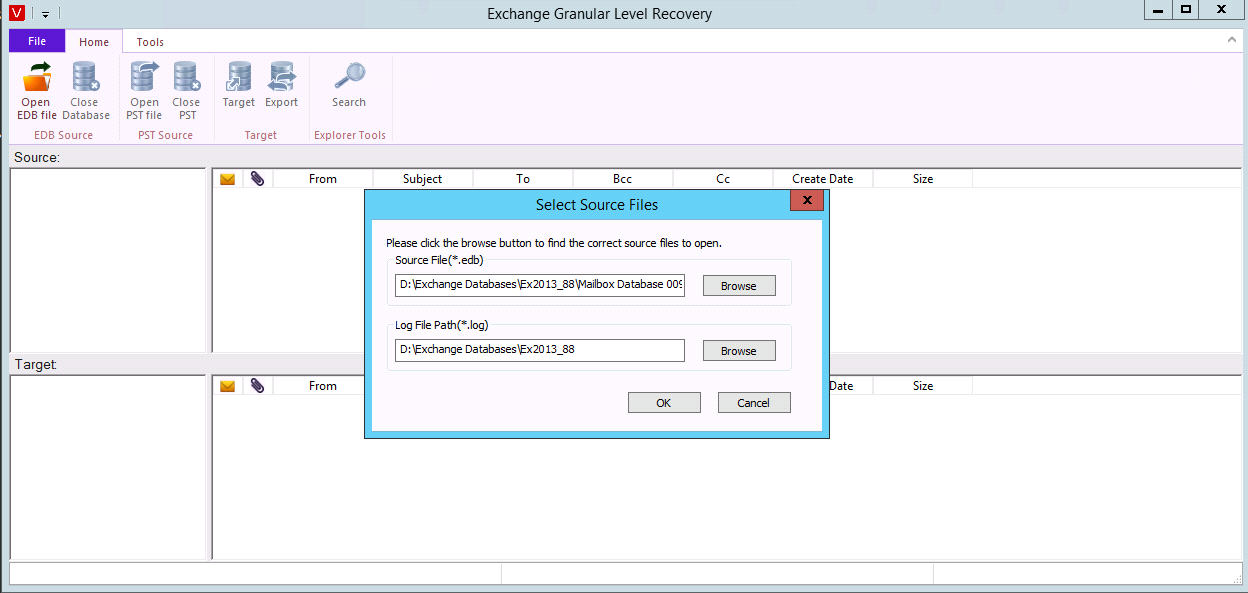Browse for the source EDB file

click(x=739, y=285)
